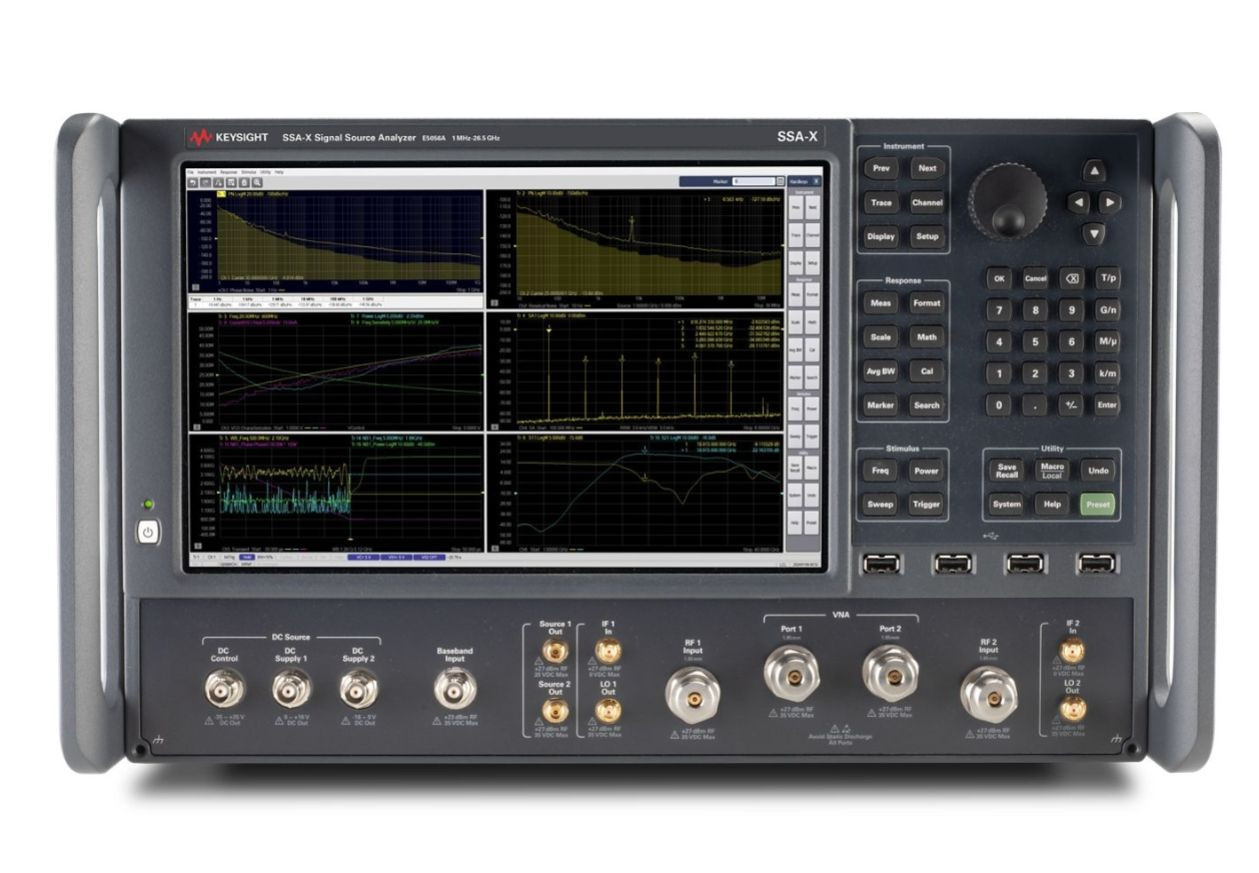Toggle instrument power with the power button
Image resolution: width=1259 pixels, height=873 pixels.
(x=146, y=531)
